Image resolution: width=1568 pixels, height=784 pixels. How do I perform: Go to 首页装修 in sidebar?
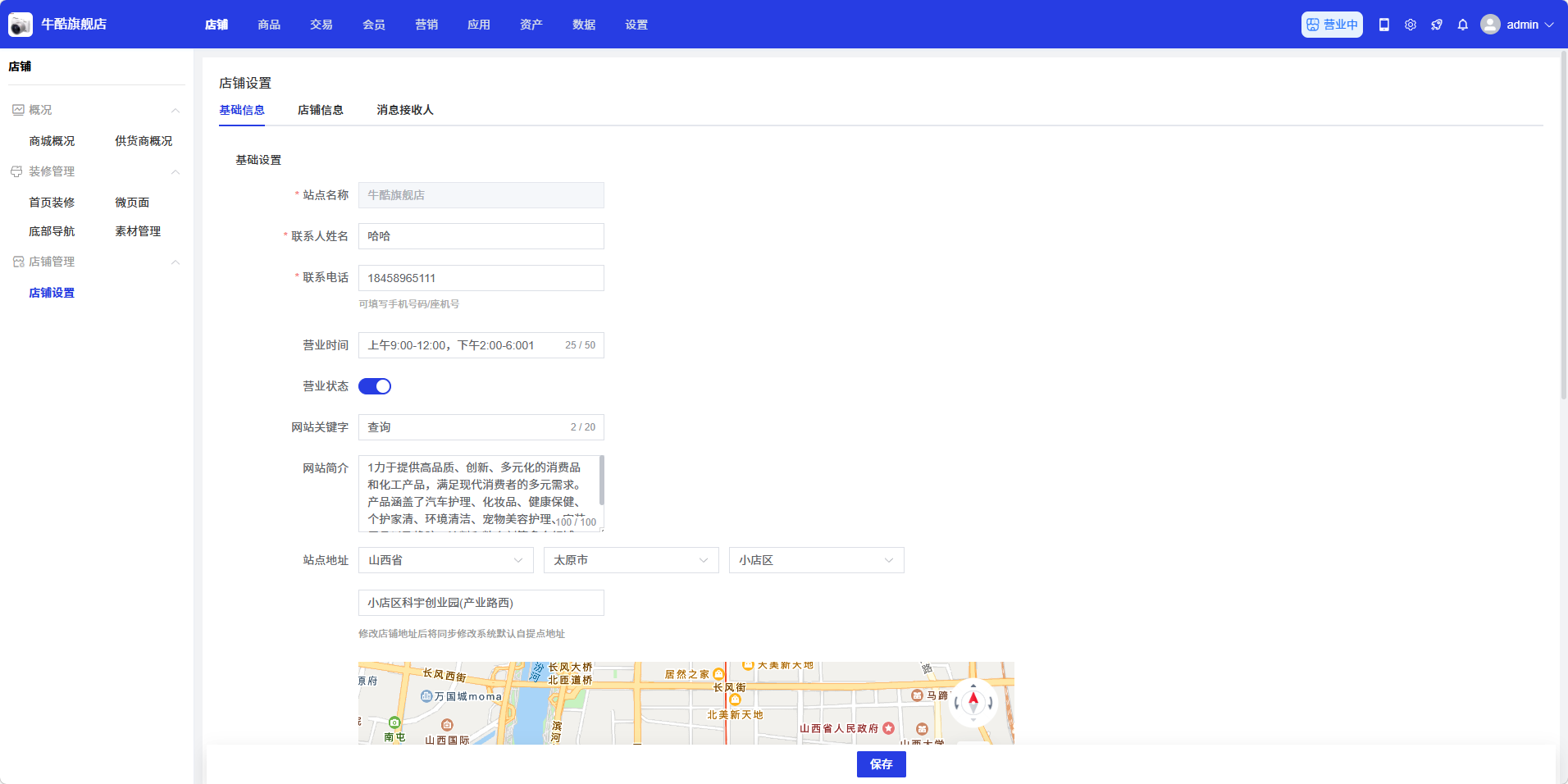click(52, 203)
